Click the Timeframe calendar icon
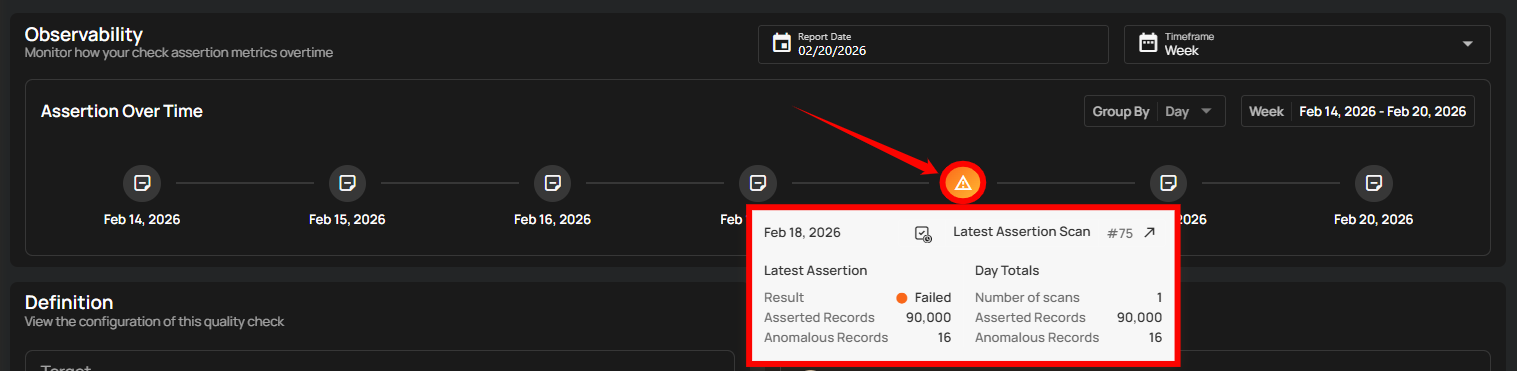1517x371 pixels. pyautogui.click(x=1148, y=44)
